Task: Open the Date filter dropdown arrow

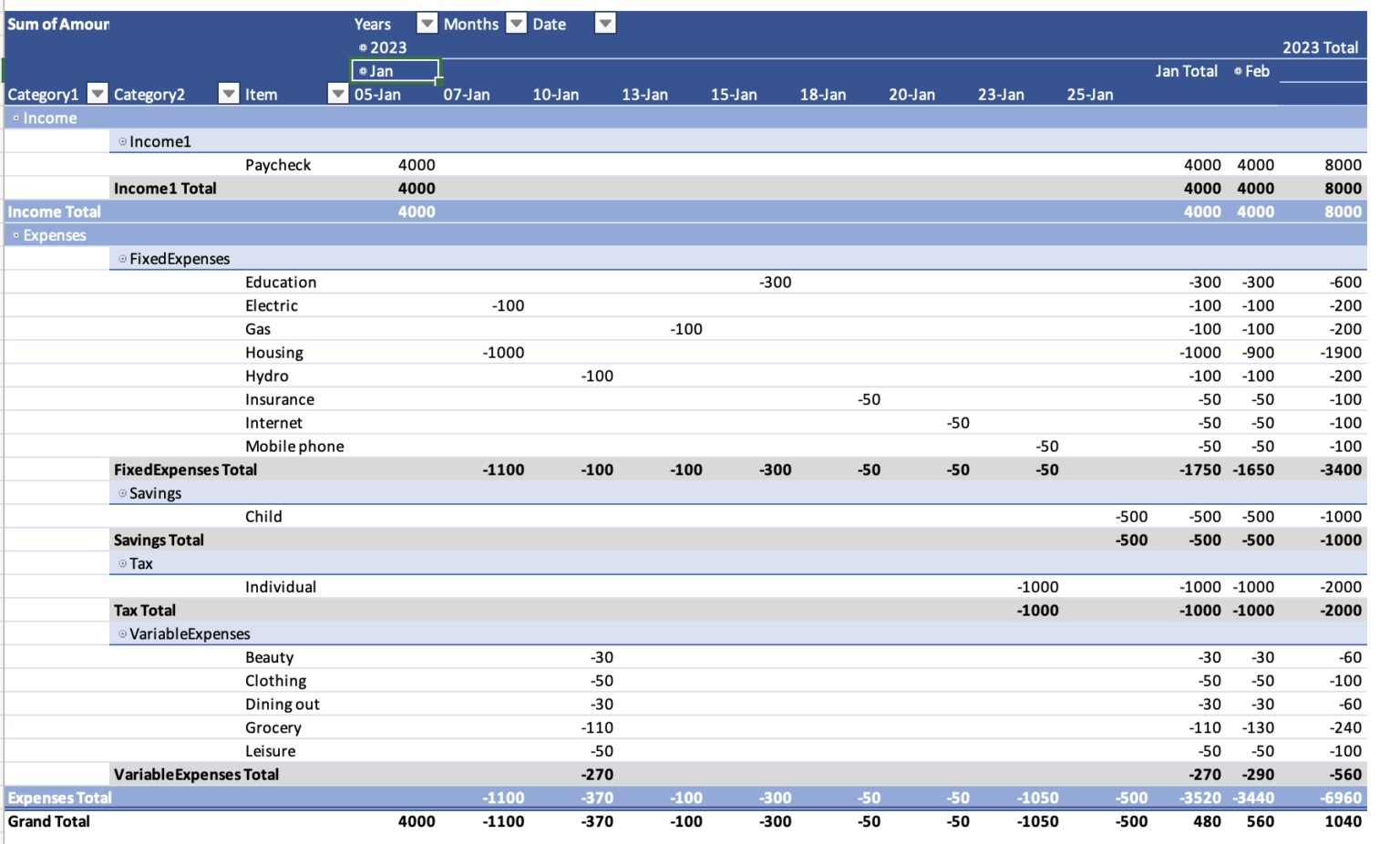Action: (x=605, y=23)
